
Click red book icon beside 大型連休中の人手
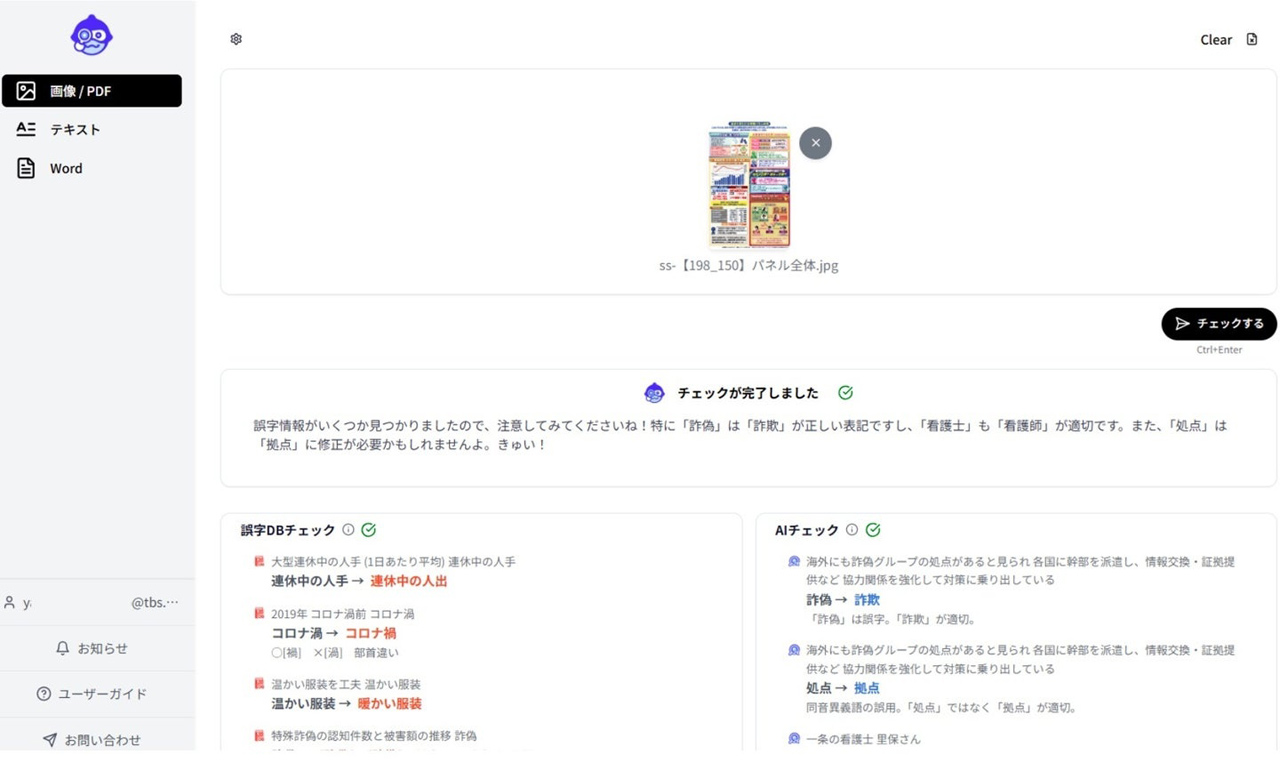click(x=260, y=562)
